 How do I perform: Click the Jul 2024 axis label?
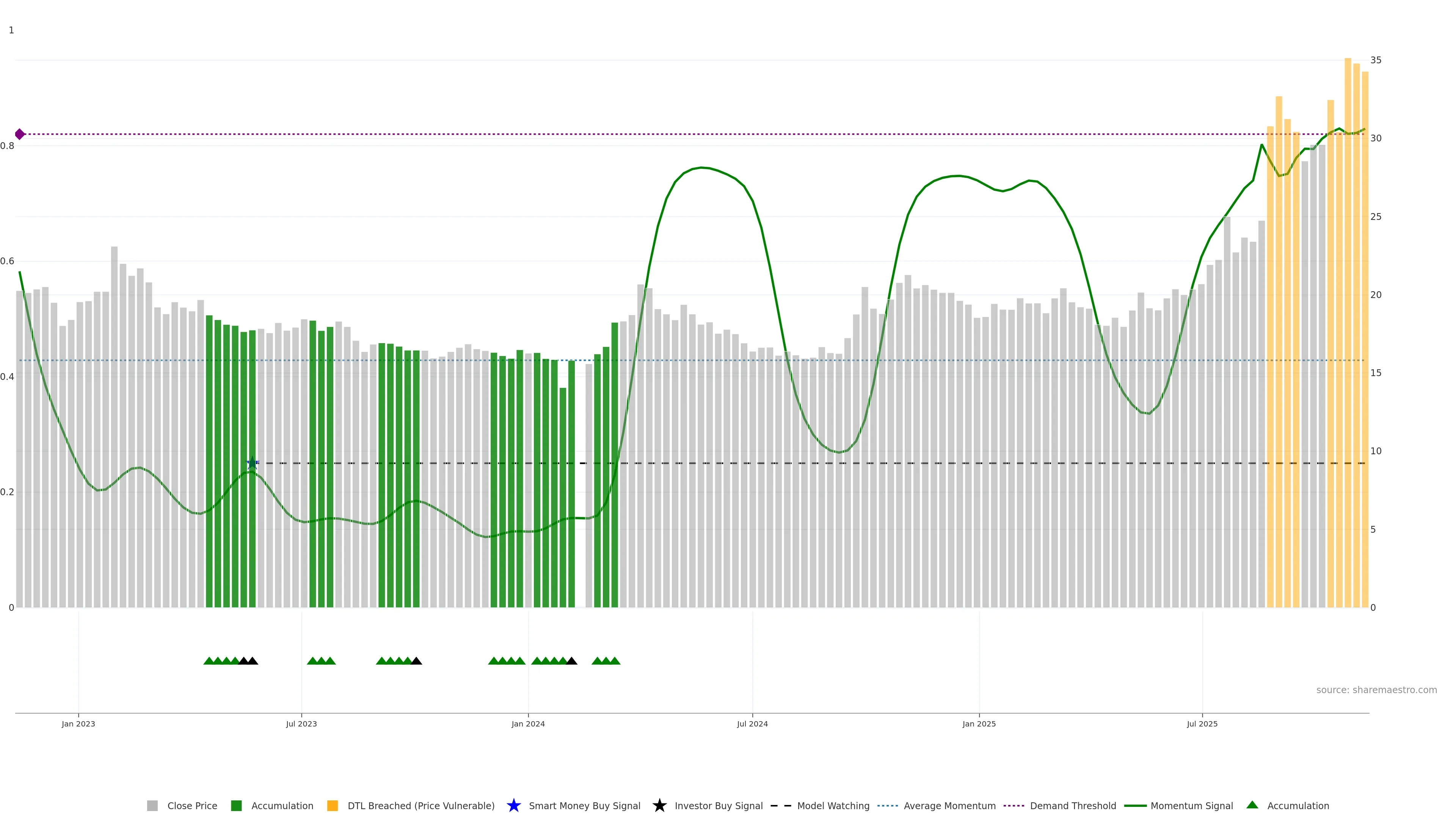point(752,723)
